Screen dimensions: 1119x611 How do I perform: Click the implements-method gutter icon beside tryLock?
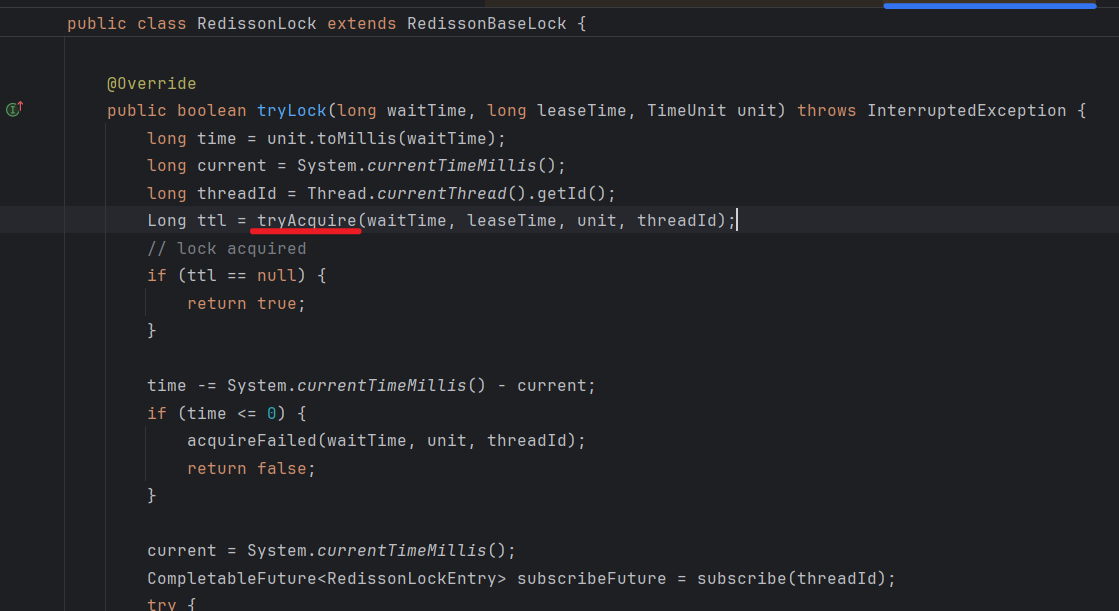pyautogui.click(x=14, y=109)
